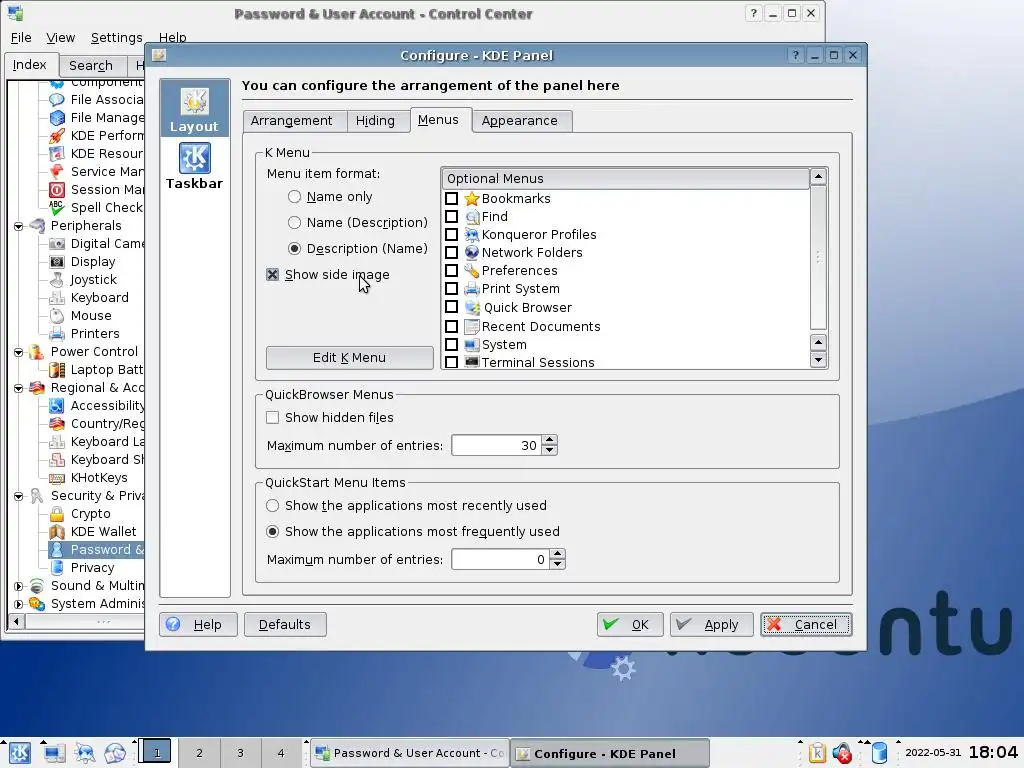Check the Find optional menu

point(451,216)
